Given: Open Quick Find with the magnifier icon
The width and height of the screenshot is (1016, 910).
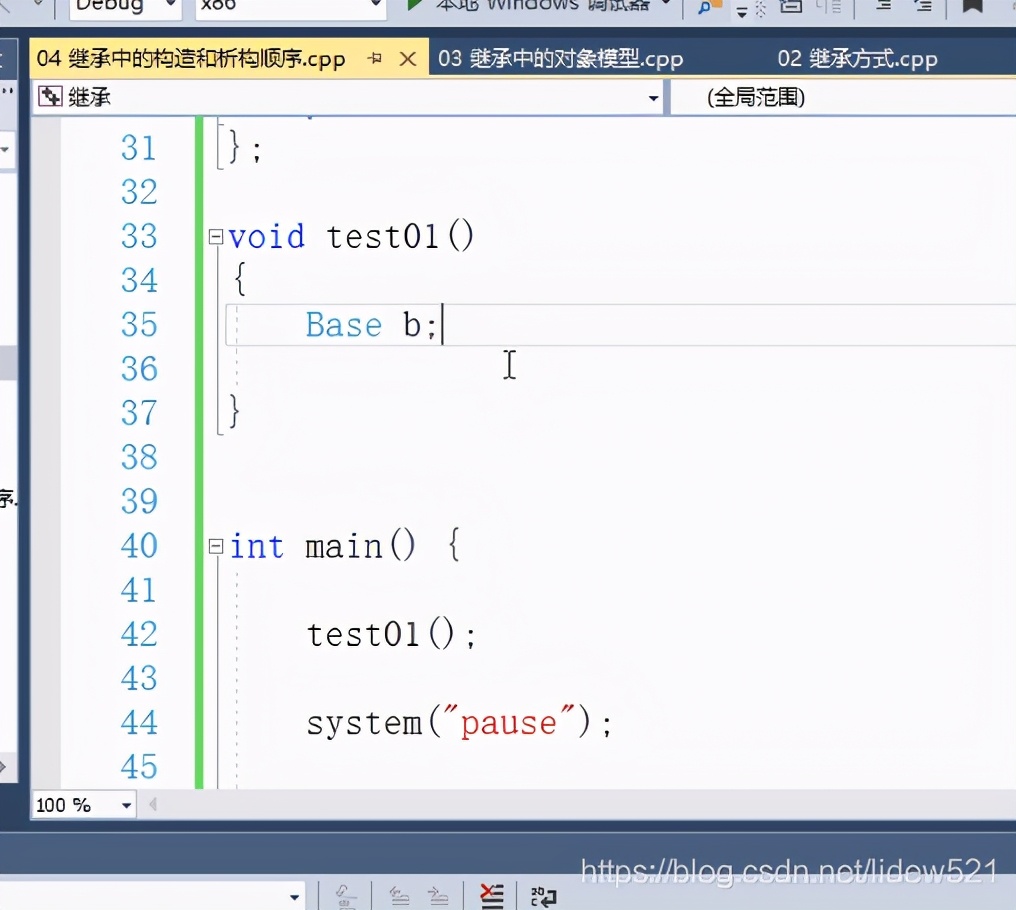Looking at the screenshot, I should coord(705,7).
